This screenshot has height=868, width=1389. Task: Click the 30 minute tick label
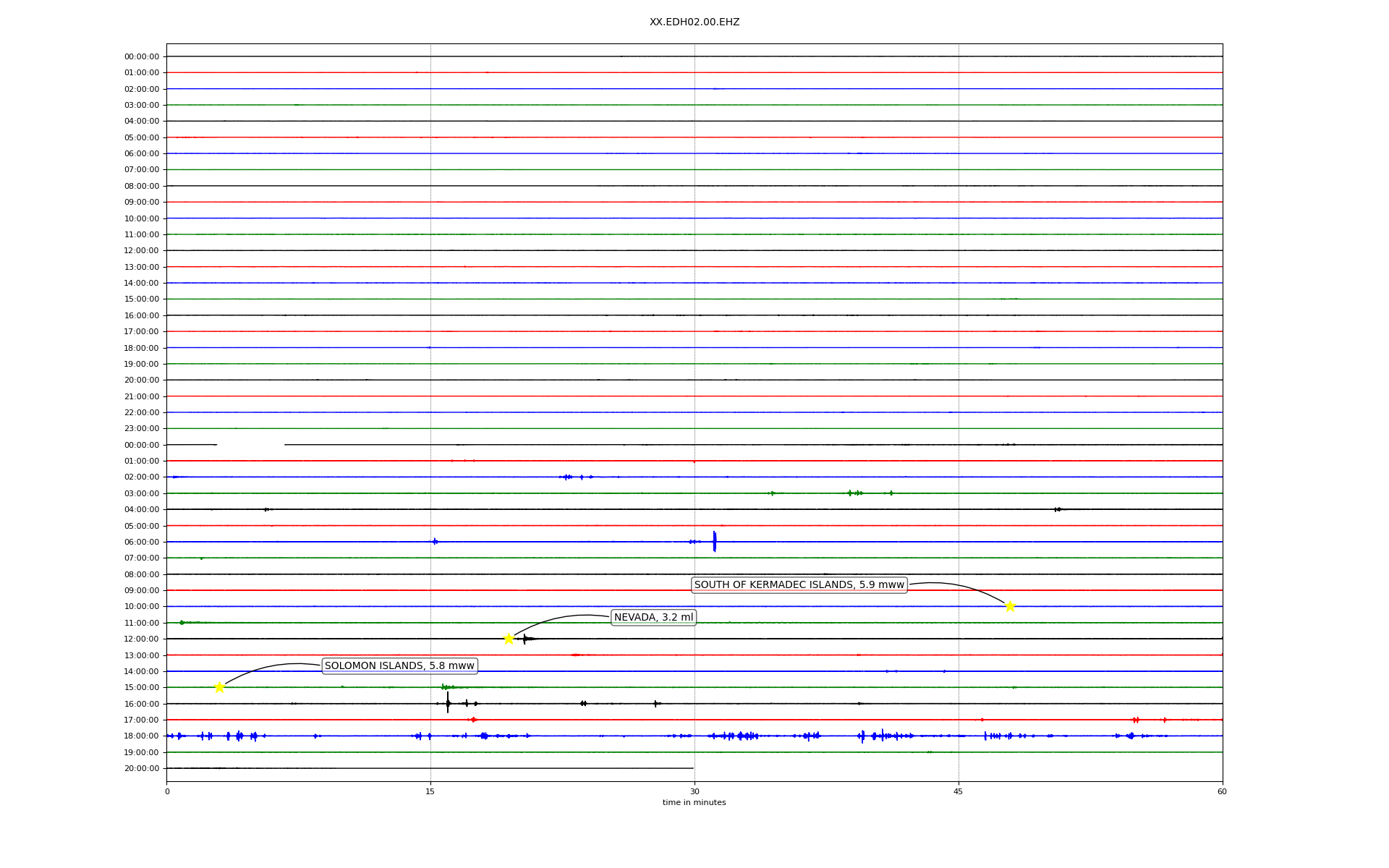[694, 791]
